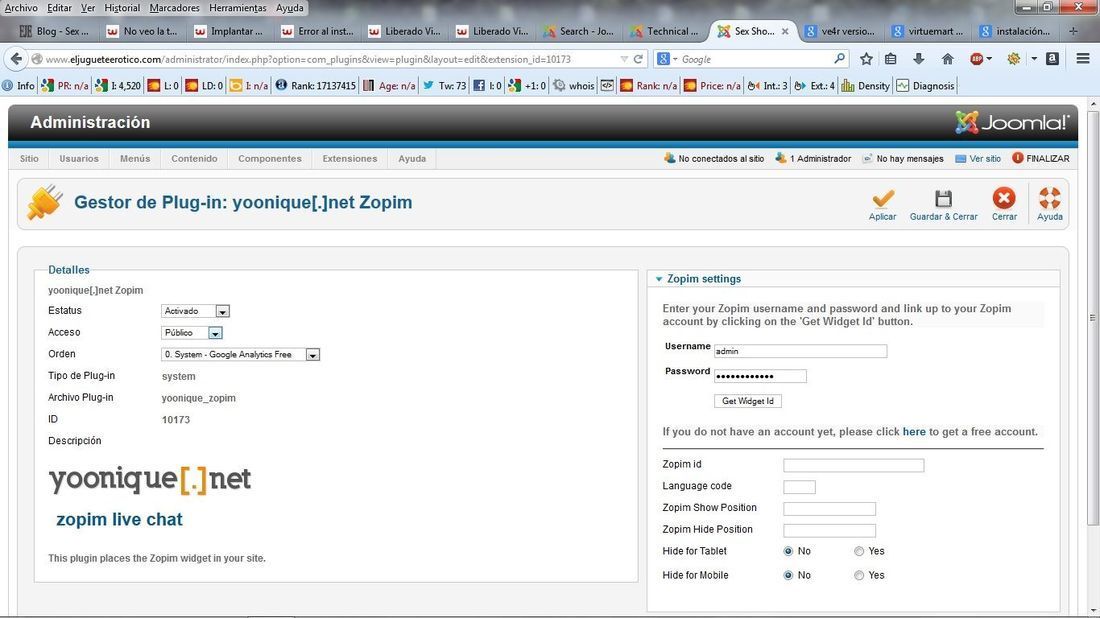Click the browser URL address bar
1100x618 pixels.
point(330,59)
